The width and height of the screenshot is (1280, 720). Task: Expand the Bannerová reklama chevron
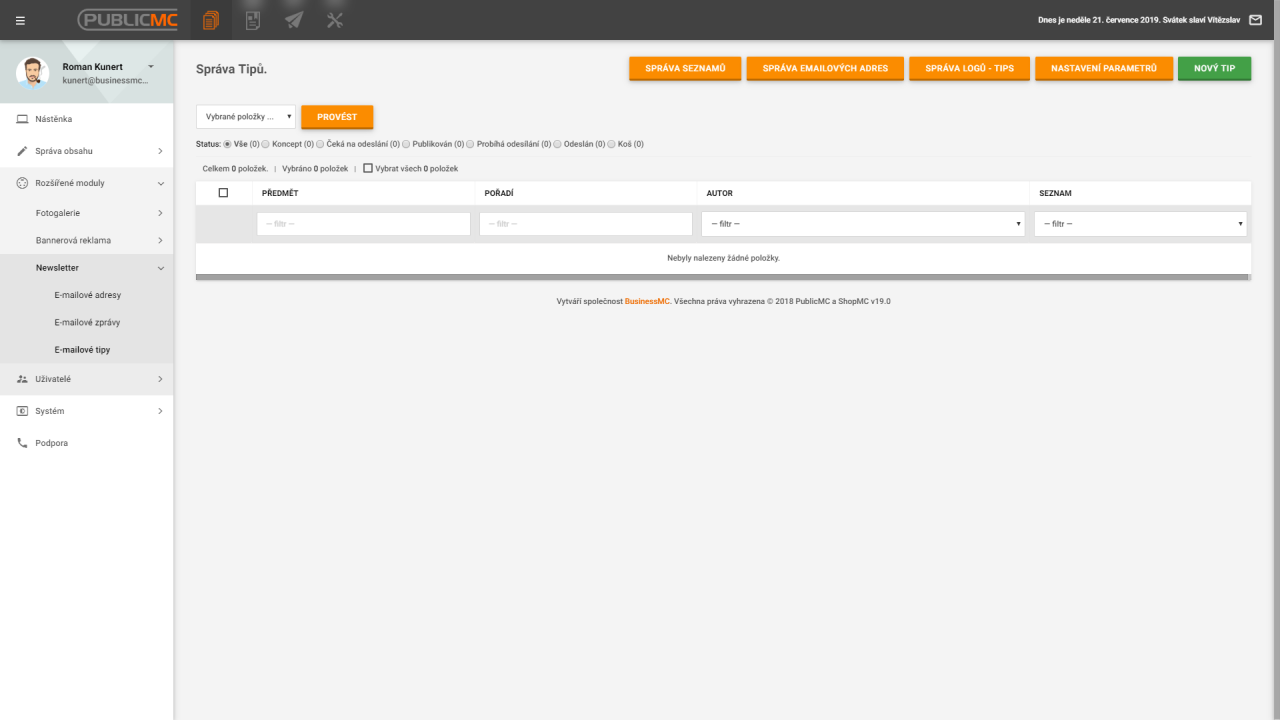[x=160, y=240]
